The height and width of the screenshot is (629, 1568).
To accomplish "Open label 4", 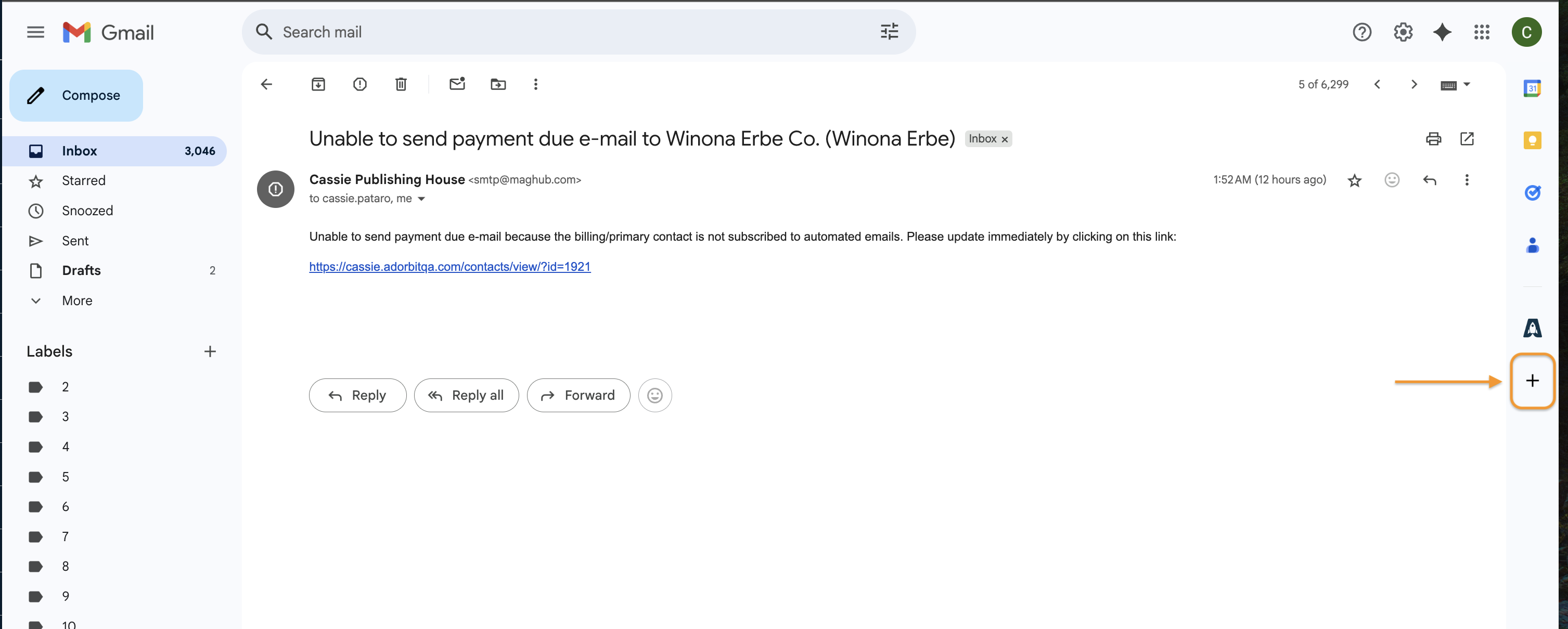I will [x=114, y=447].
